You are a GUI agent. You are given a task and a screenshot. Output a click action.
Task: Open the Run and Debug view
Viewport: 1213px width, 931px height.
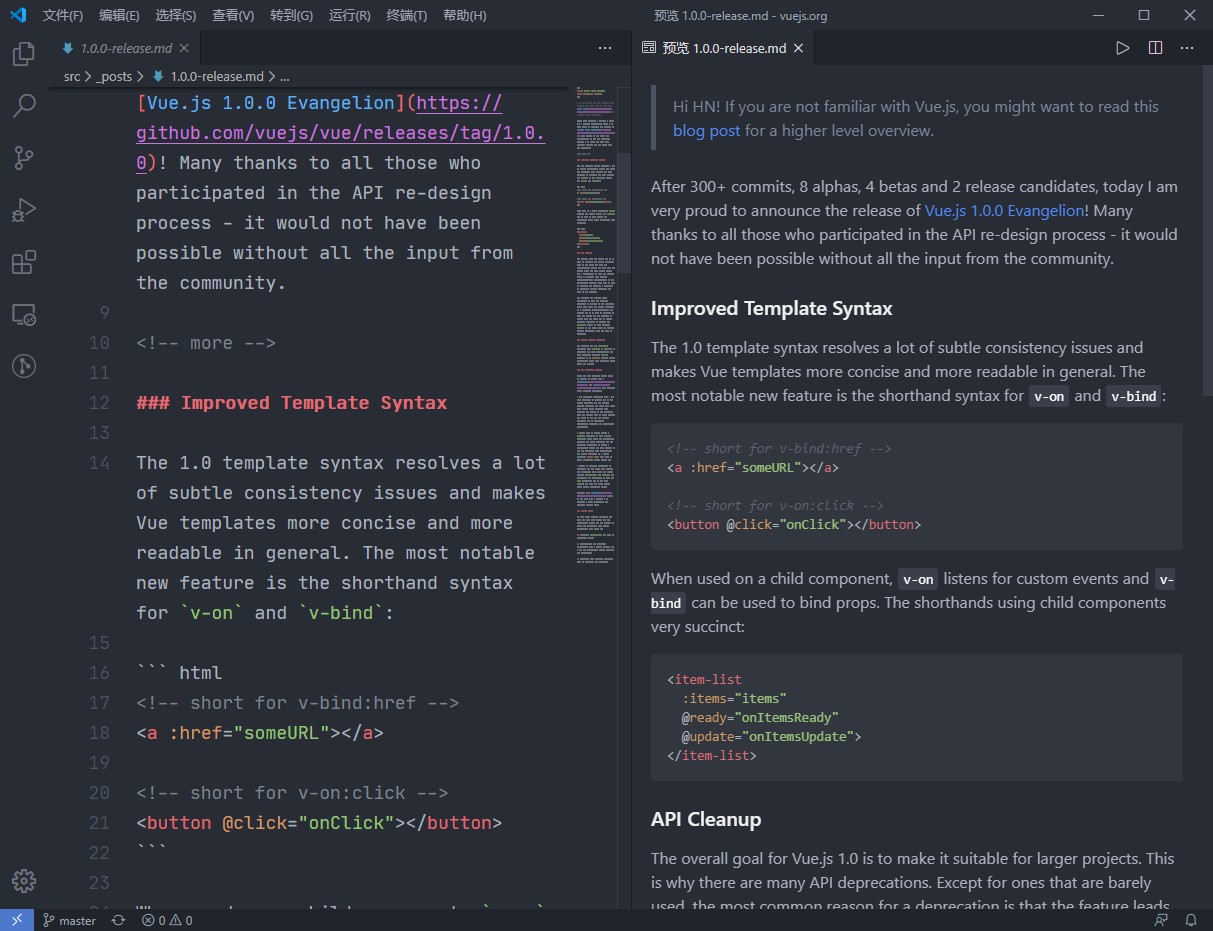[24, 209]
